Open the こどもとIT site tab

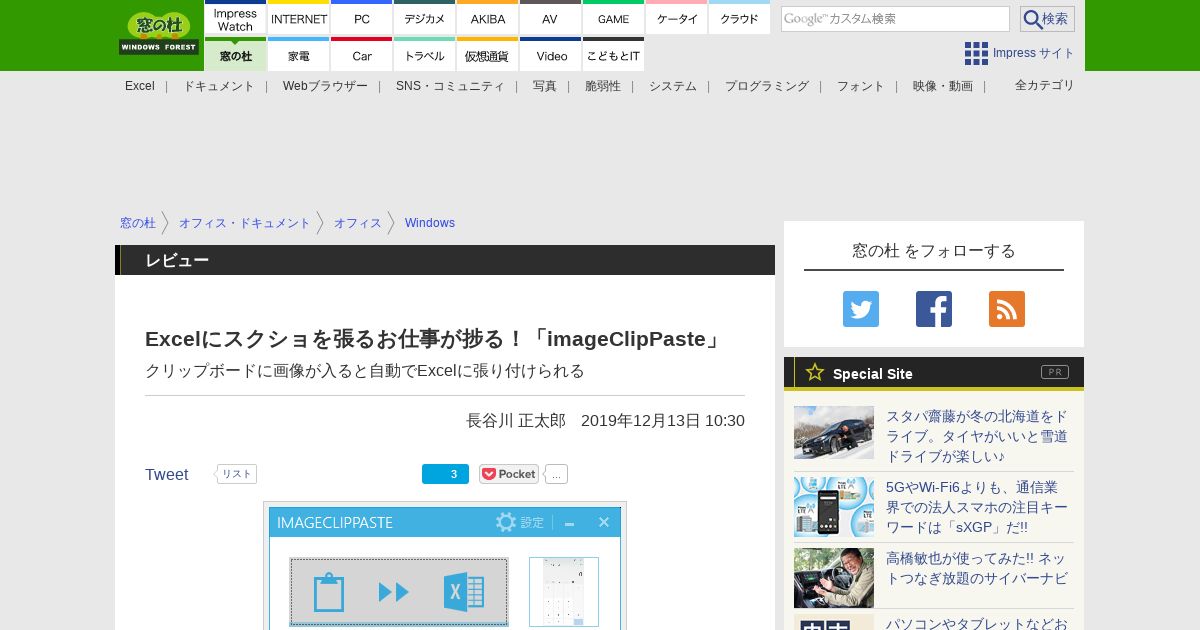[x=613, y=54]
